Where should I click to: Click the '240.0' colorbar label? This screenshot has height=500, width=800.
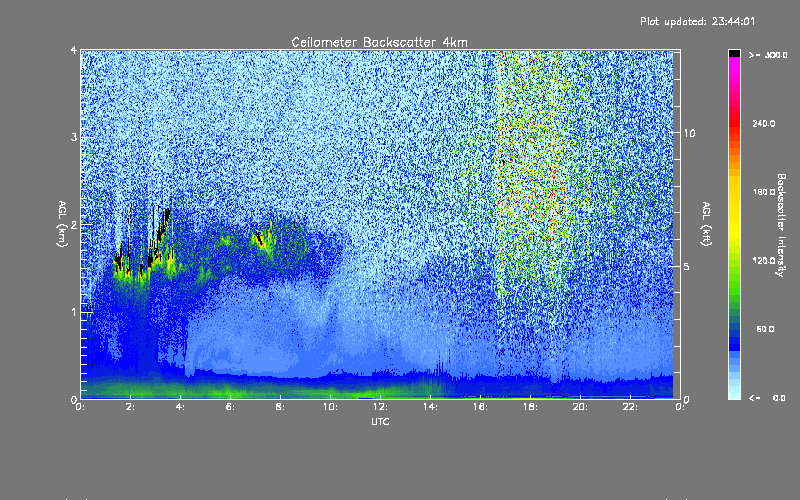(764, 123)
